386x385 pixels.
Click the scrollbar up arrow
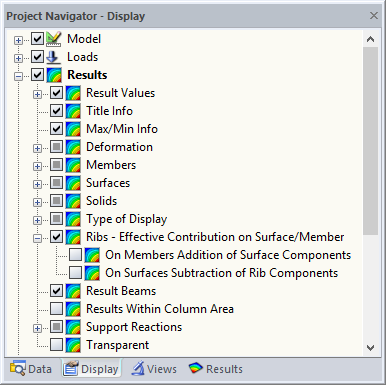[370, 39]
